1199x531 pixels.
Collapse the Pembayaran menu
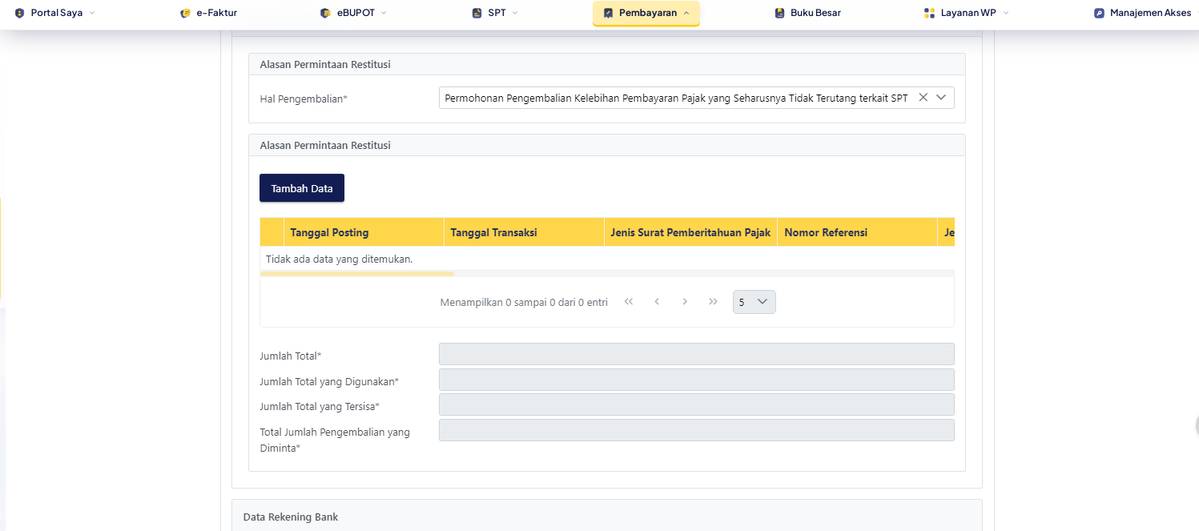coord(646,13)
